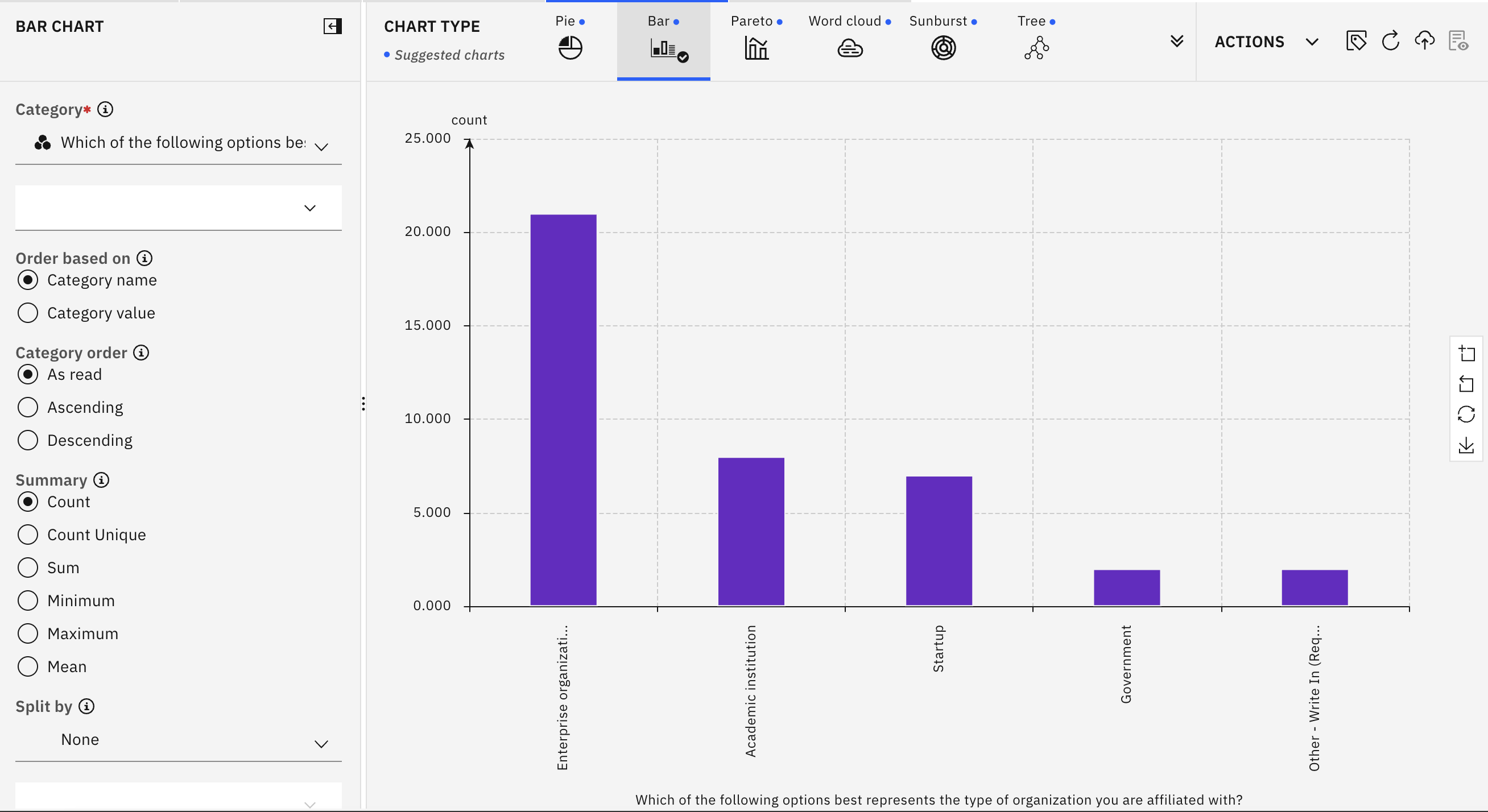Open the Category field dropdown
The width and height of the screenshot is (1488, 812).
point(179,143)
